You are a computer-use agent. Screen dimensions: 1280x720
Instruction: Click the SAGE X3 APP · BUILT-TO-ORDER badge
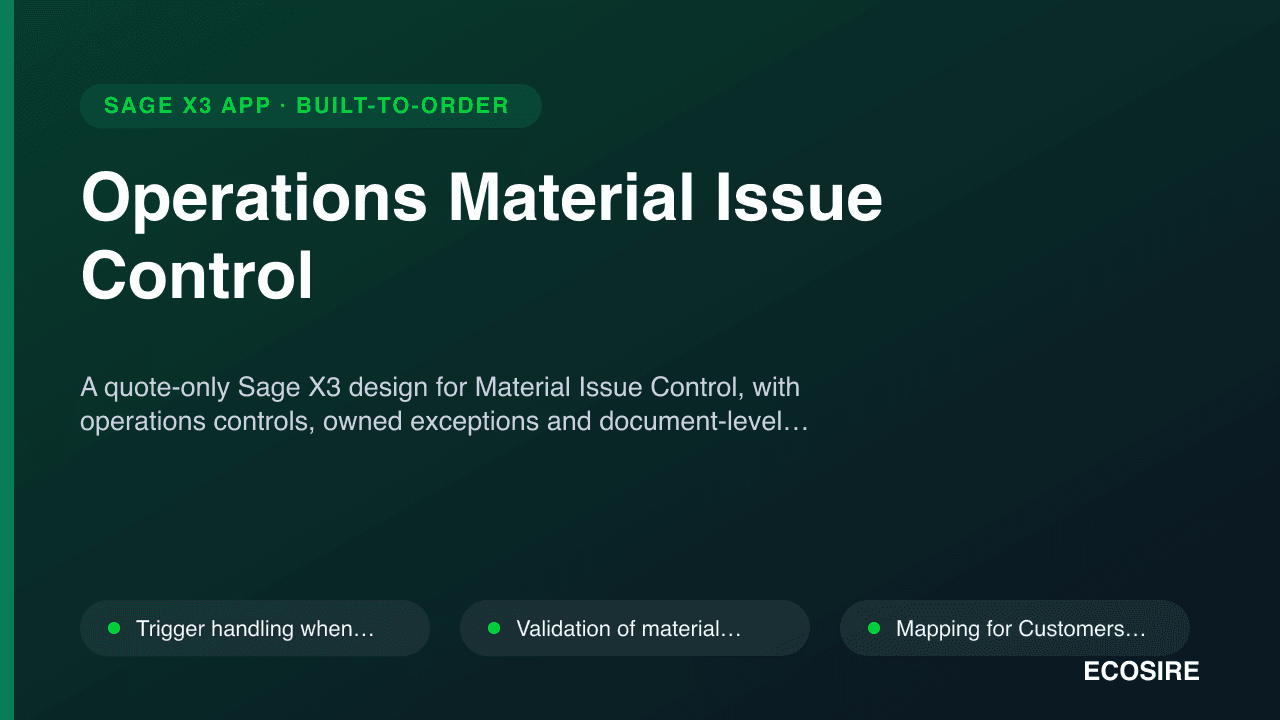(x=311, y=106)
